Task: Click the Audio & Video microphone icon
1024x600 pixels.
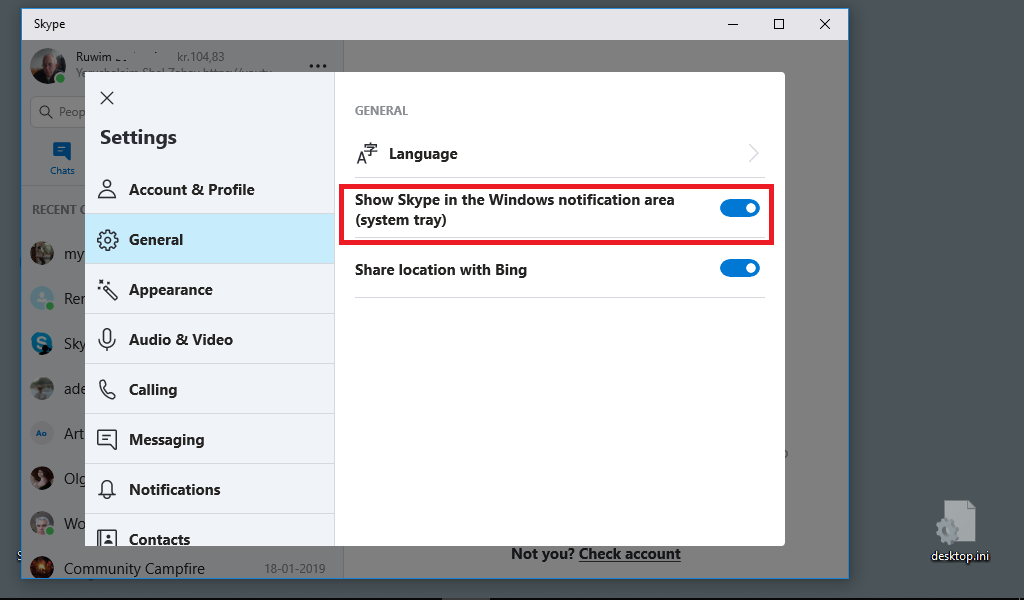Action: point(107,339)
